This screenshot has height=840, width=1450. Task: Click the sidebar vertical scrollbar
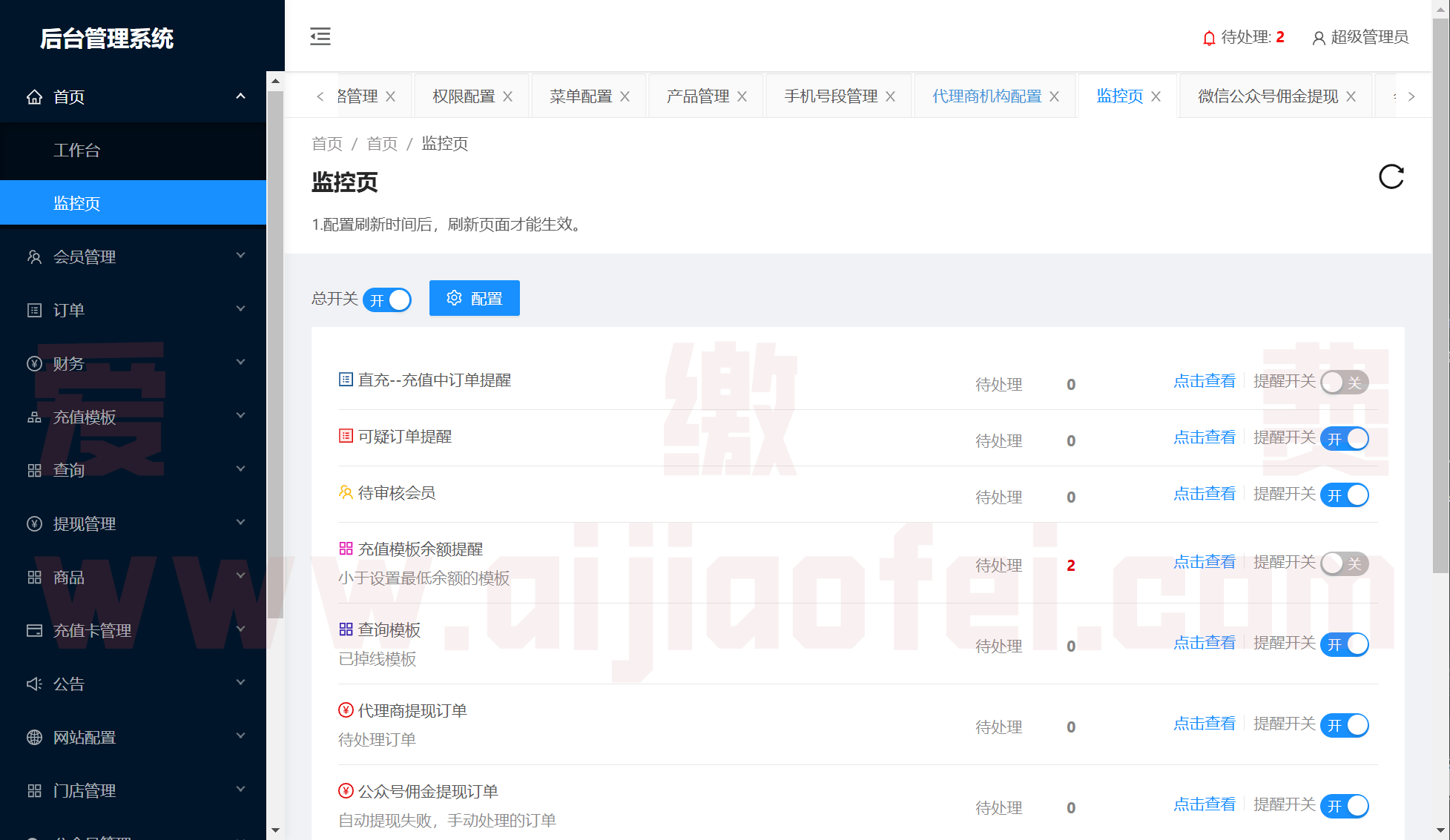click(x=275, y=354)
